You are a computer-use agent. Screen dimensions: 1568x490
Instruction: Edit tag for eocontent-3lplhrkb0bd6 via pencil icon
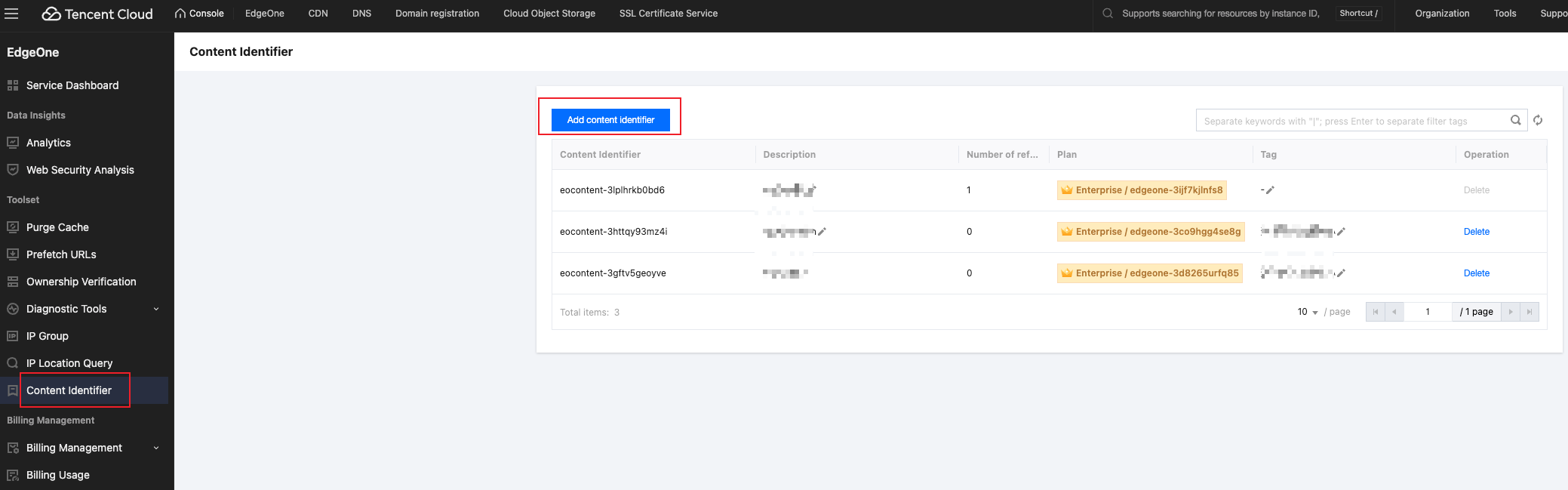click(x=1270, y=190)
